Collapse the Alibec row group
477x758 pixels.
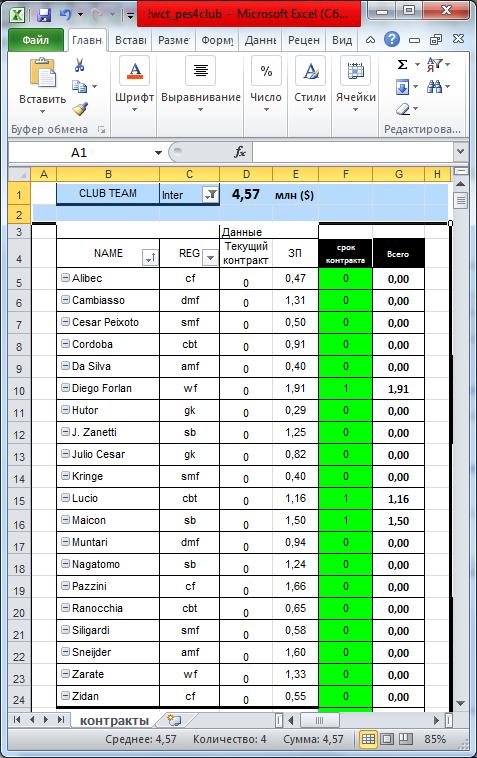pos(65,277)
